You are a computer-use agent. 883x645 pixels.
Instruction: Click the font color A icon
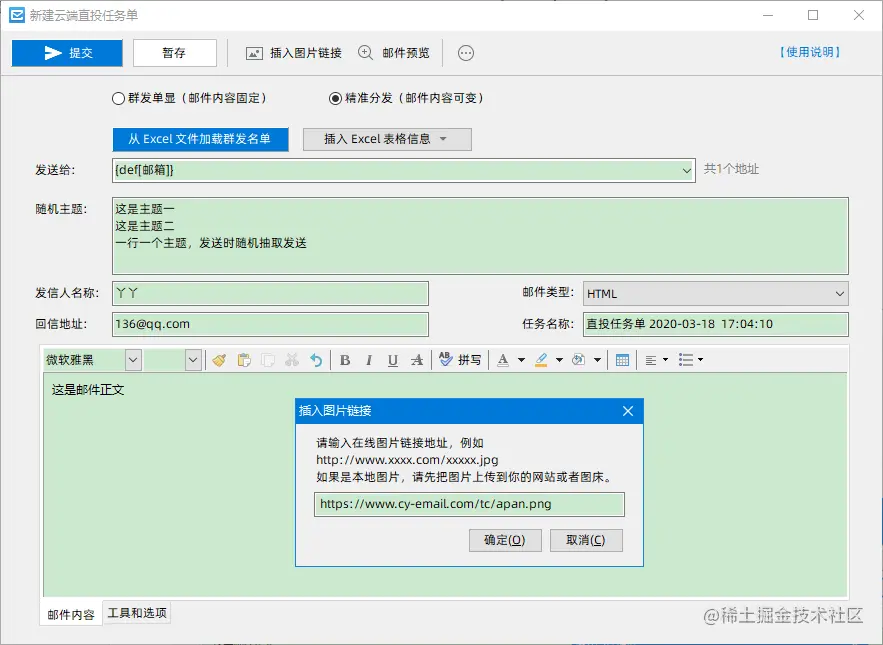pyautogui.click(x=503, y=360)
